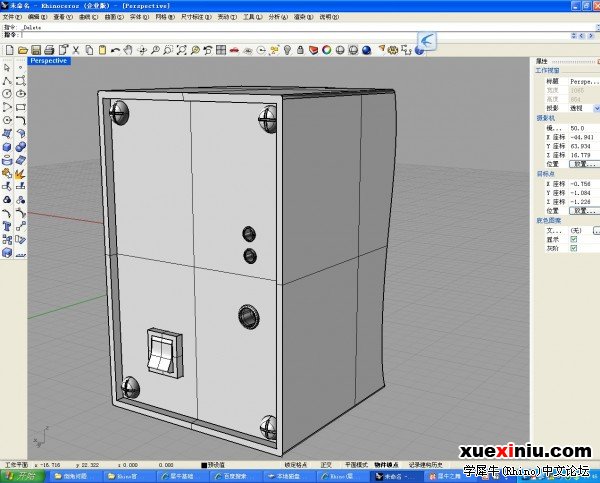Click the Paste clipboard icon
This screenshot has height=483, width=600.
coord(102,50)
